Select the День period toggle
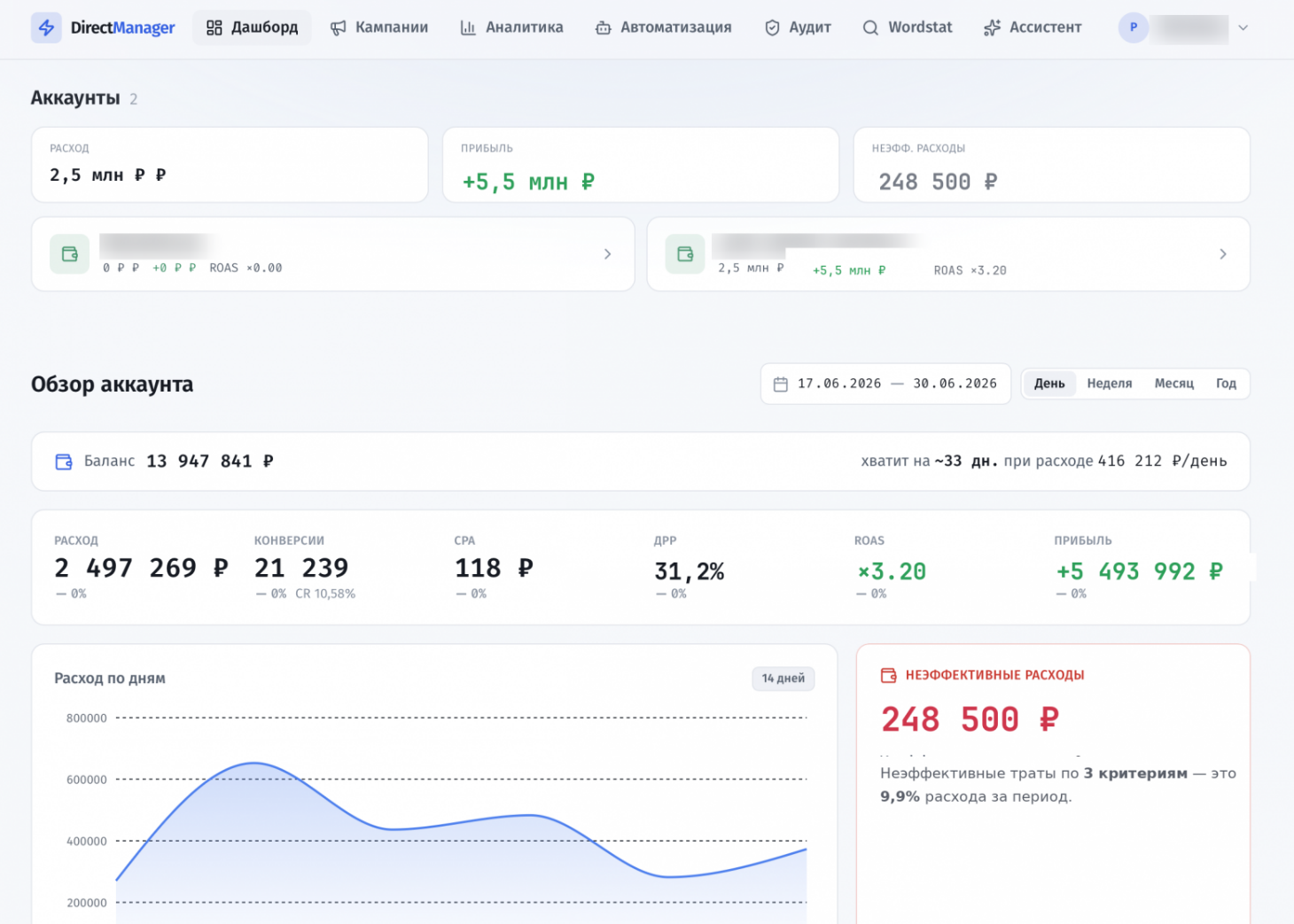This screenshot has width=1294, height=924. coord(1049,384)
